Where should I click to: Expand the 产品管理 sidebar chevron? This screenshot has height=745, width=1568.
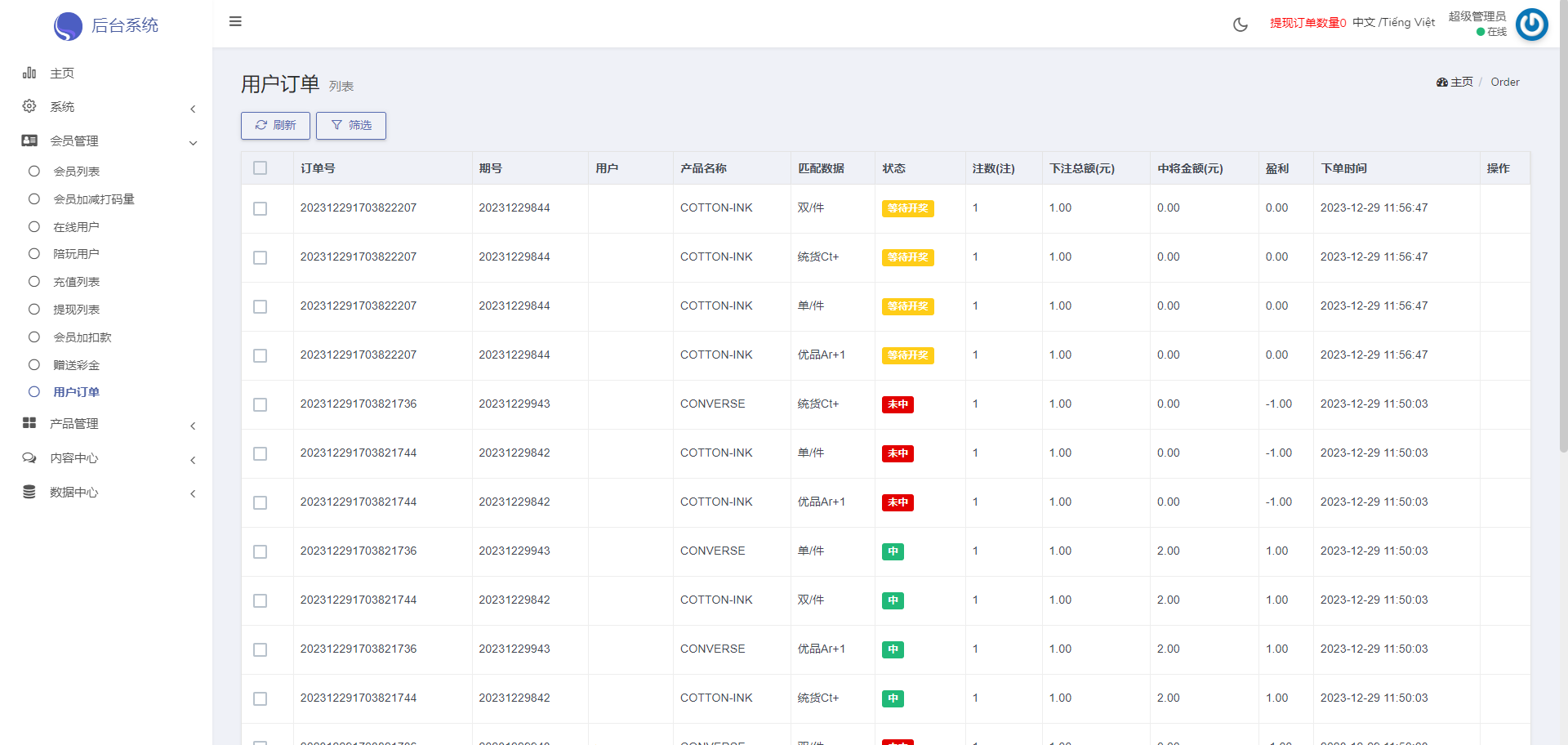coord(193,426)
